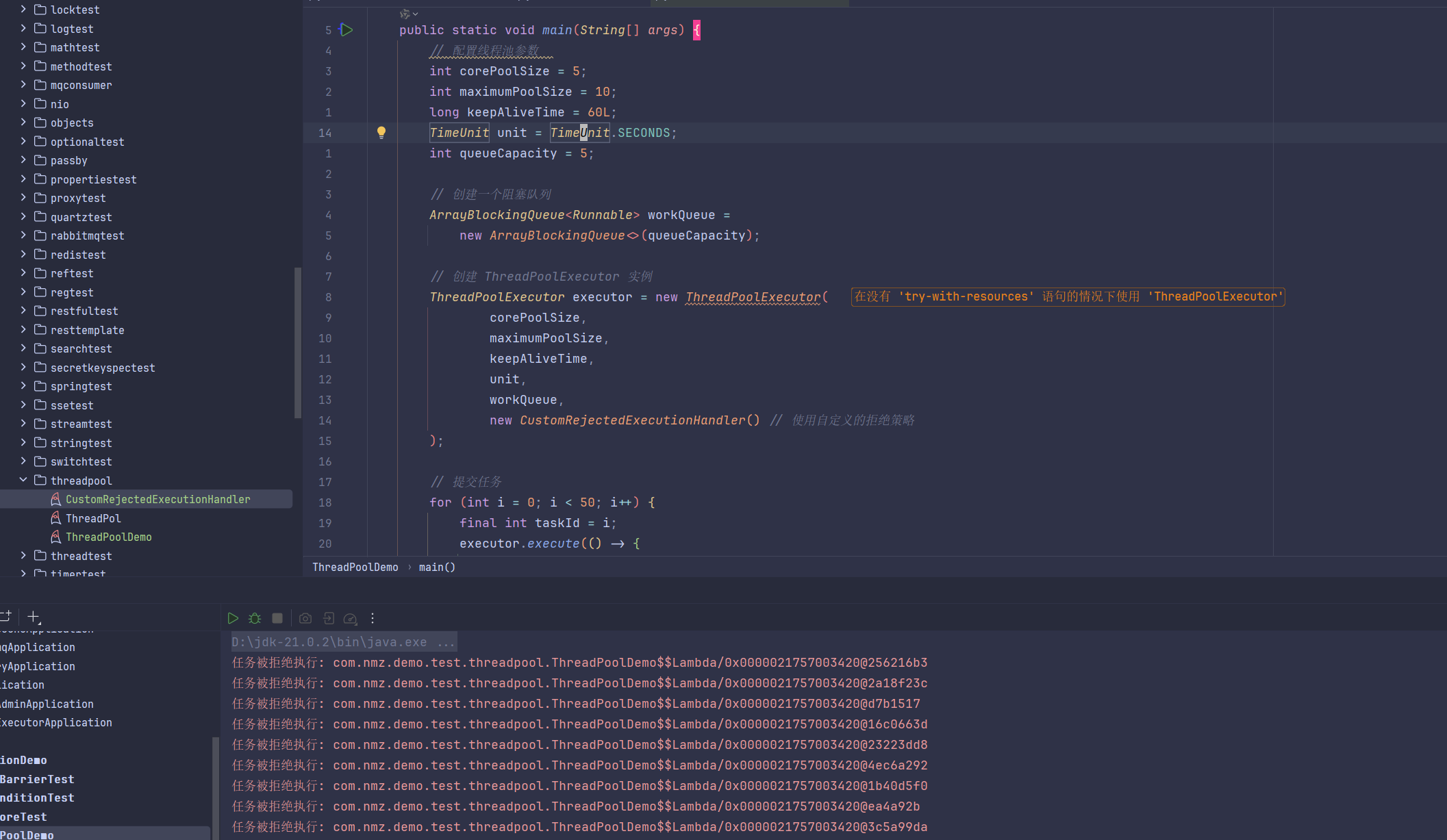1447x840 pixels.
Task: Click main() breadcrumb item
Action: click(437, 567)
